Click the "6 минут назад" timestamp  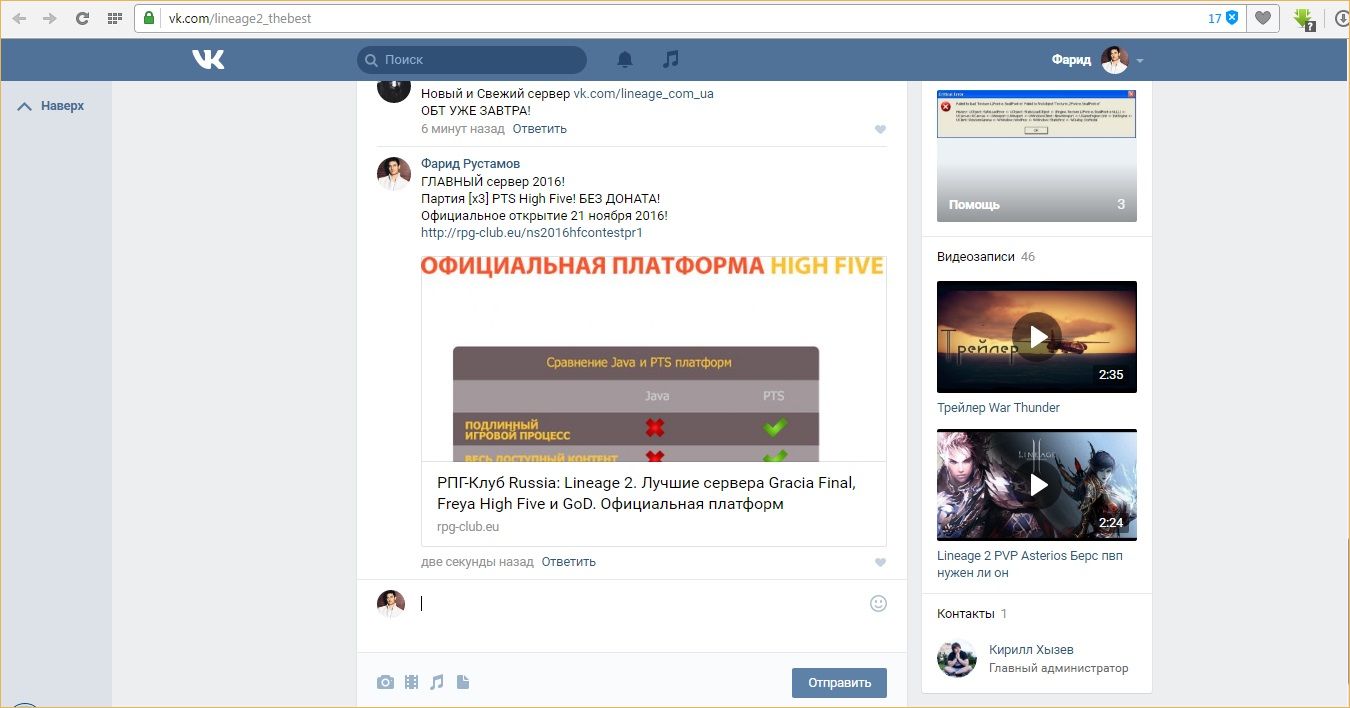463,129
